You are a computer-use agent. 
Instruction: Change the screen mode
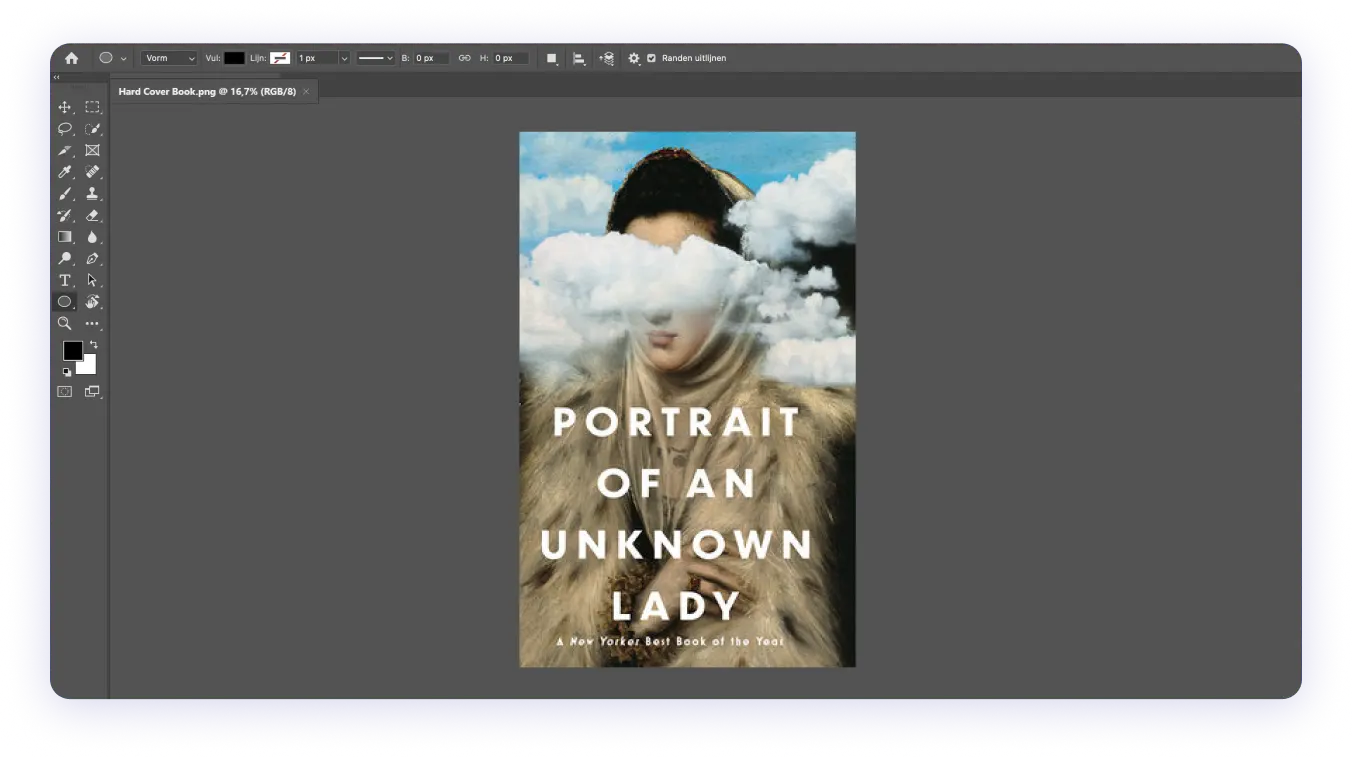tap(92, 392)
